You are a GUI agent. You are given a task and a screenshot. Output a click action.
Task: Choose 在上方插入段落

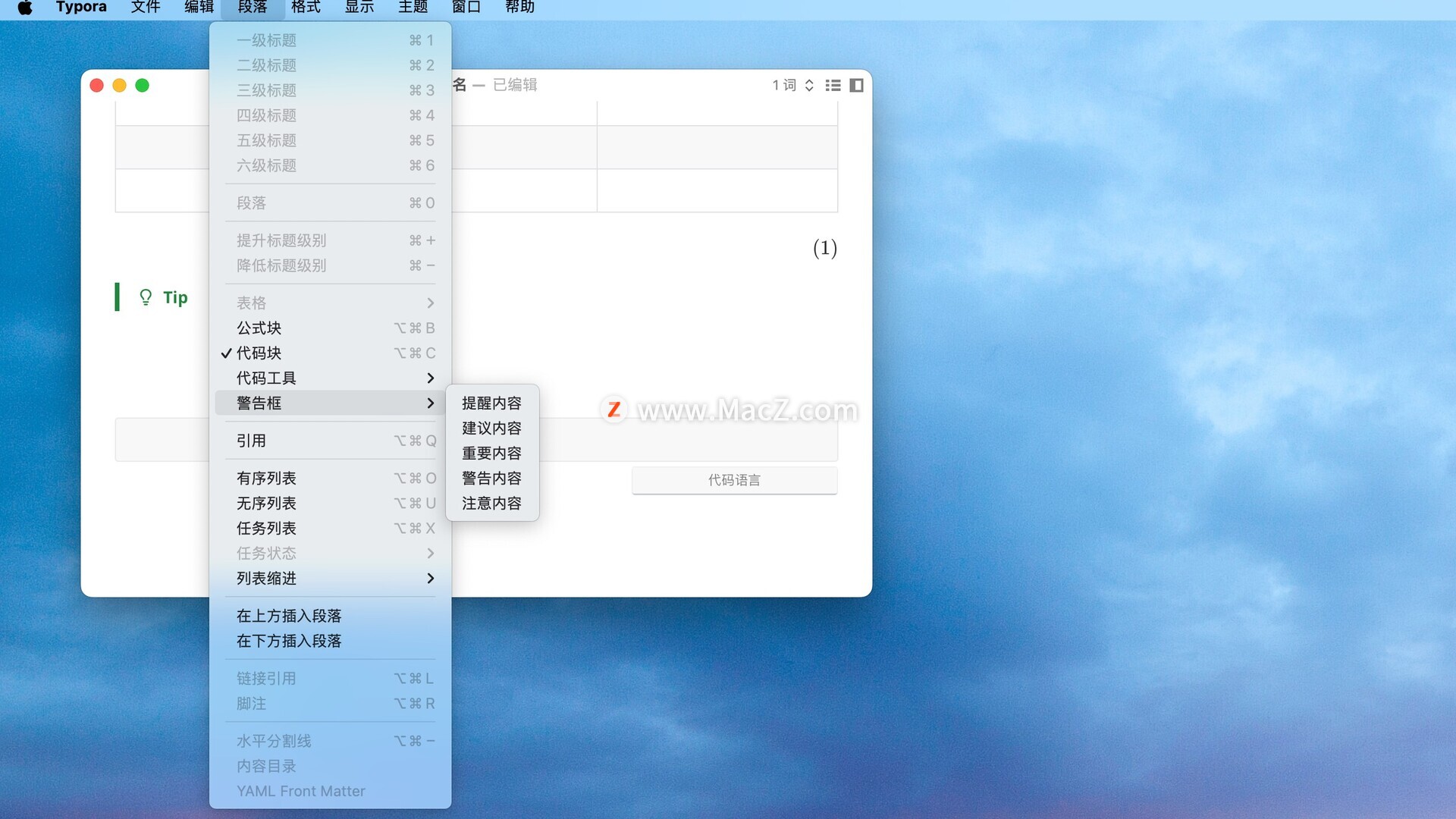pos(330,616)
